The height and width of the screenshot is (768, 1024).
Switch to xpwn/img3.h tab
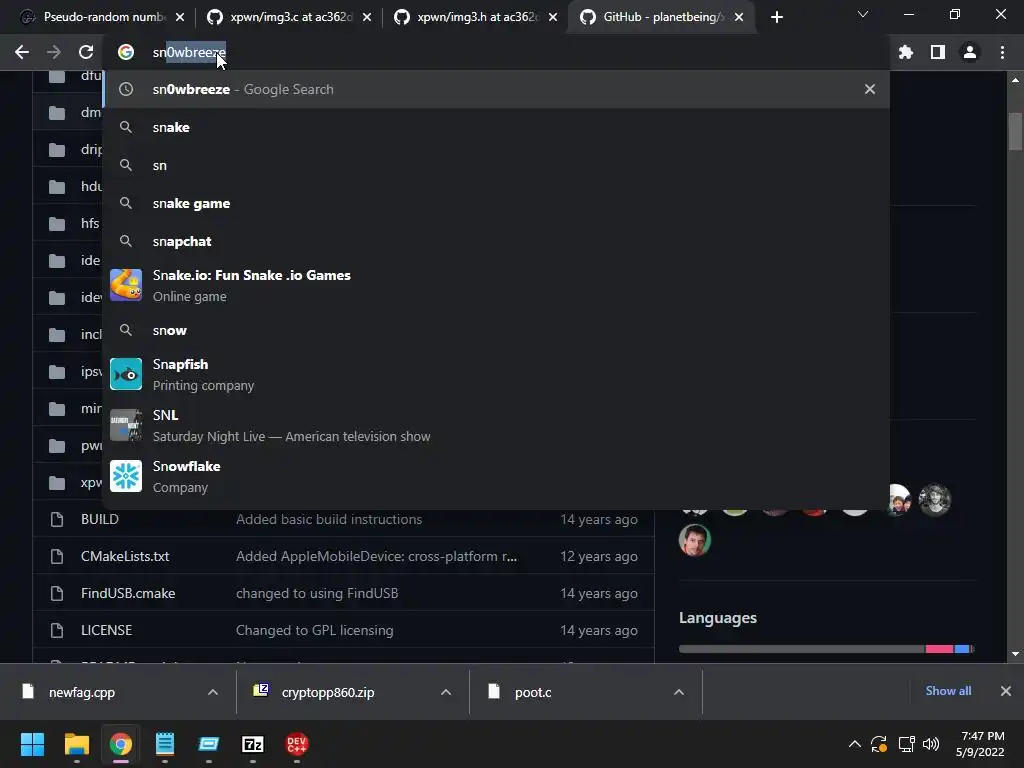pyautogui.click(x=475, y=17)
